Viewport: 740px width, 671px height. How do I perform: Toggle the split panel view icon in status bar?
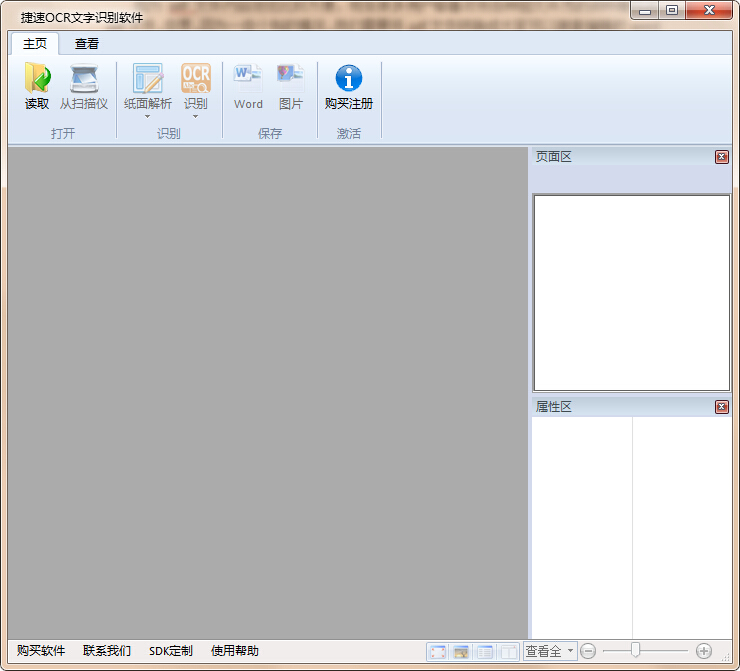tap(508, 652)
